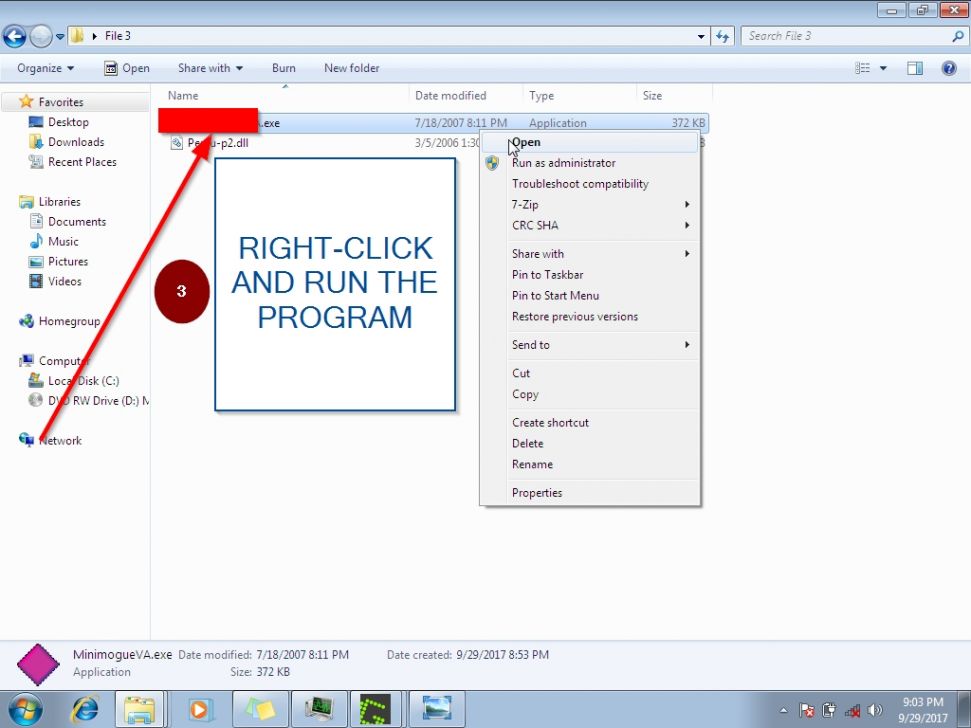Select Favorites in the navigation pane
Screen dimensions: 971x728
click(x=60, y=102)
